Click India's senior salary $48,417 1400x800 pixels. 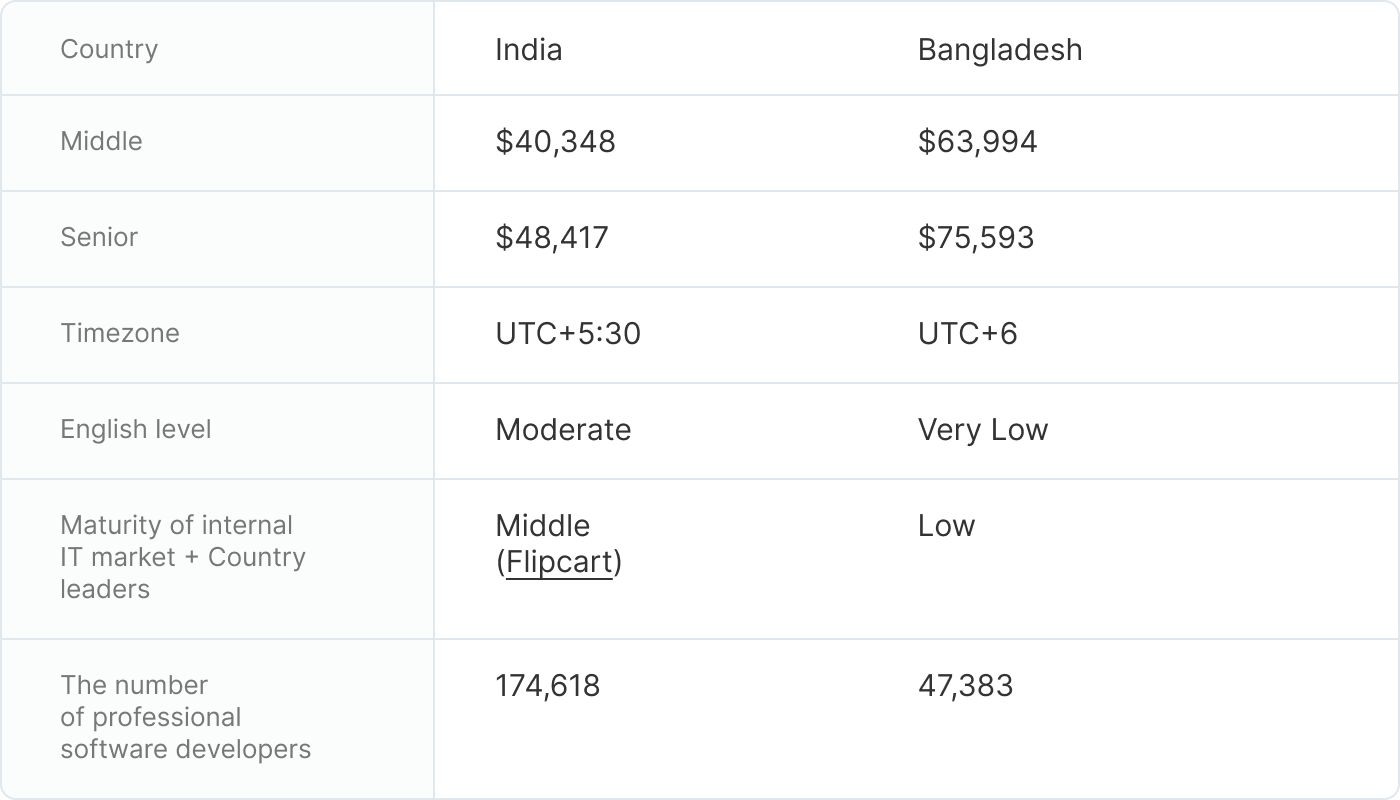click(552, 238)
